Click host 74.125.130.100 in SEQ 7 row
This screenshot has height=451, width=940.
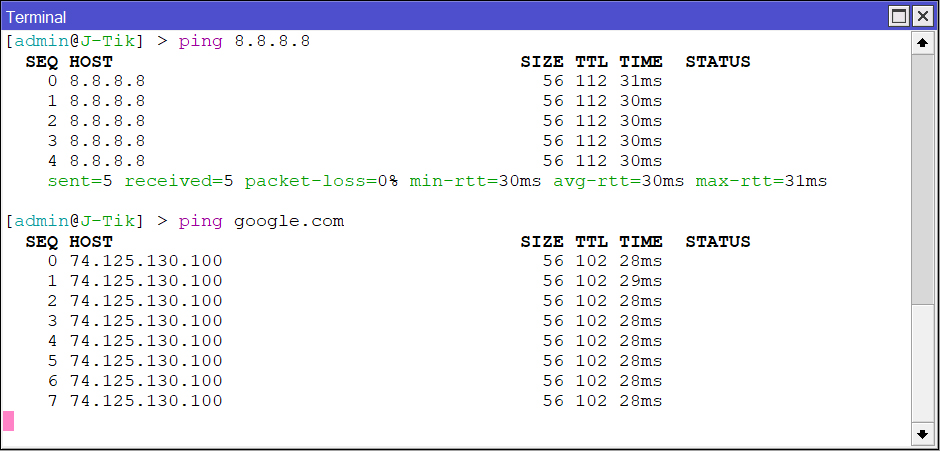coord(146,401)
